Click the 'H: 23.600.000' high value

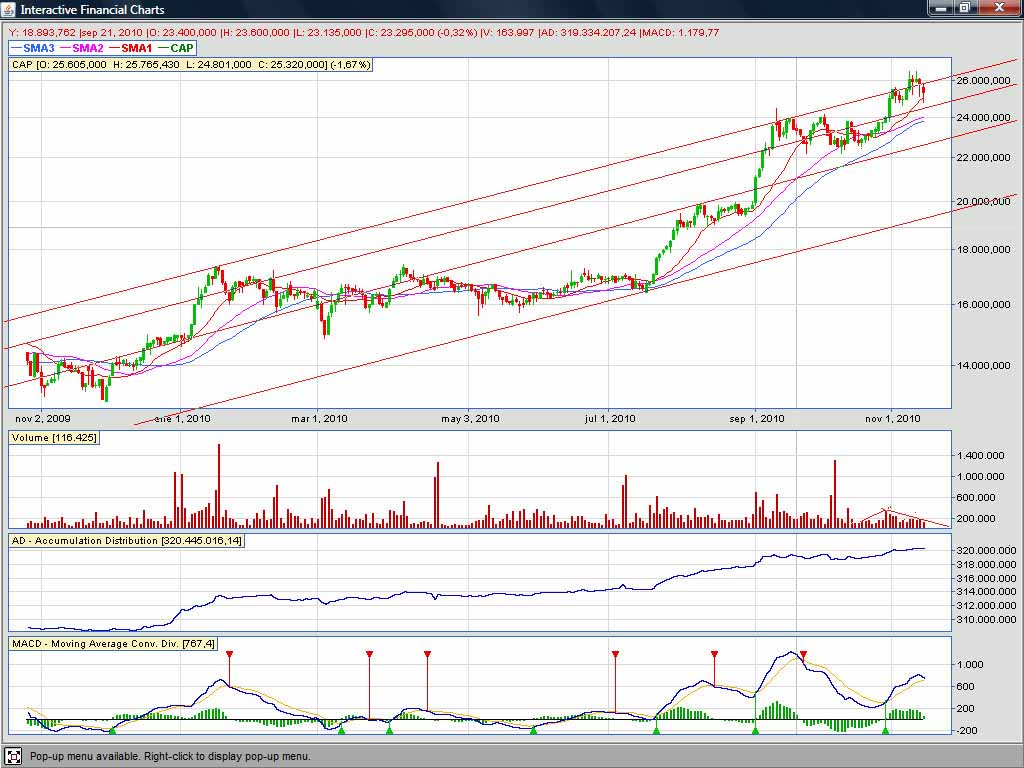(x=257, y=32)
